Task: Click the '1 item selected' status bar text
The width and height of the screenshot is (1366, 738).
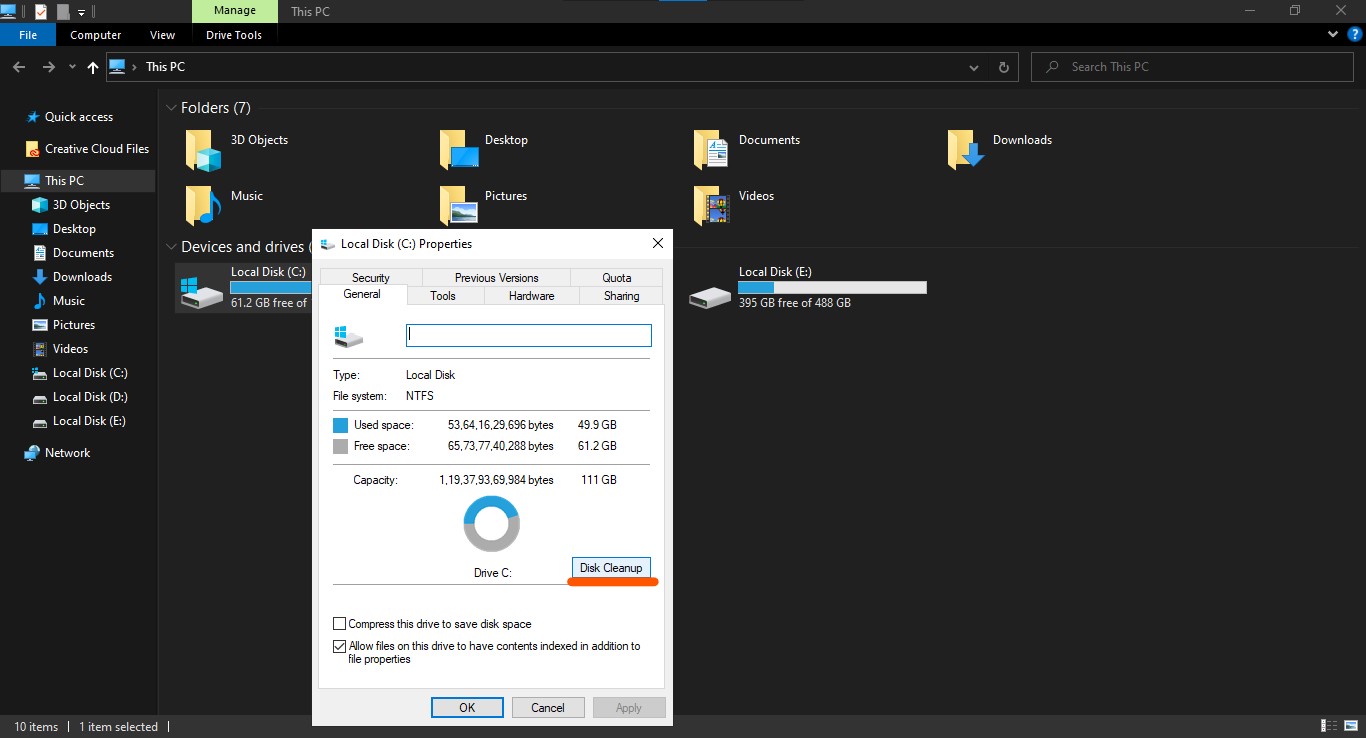Action: click(119, 727)
